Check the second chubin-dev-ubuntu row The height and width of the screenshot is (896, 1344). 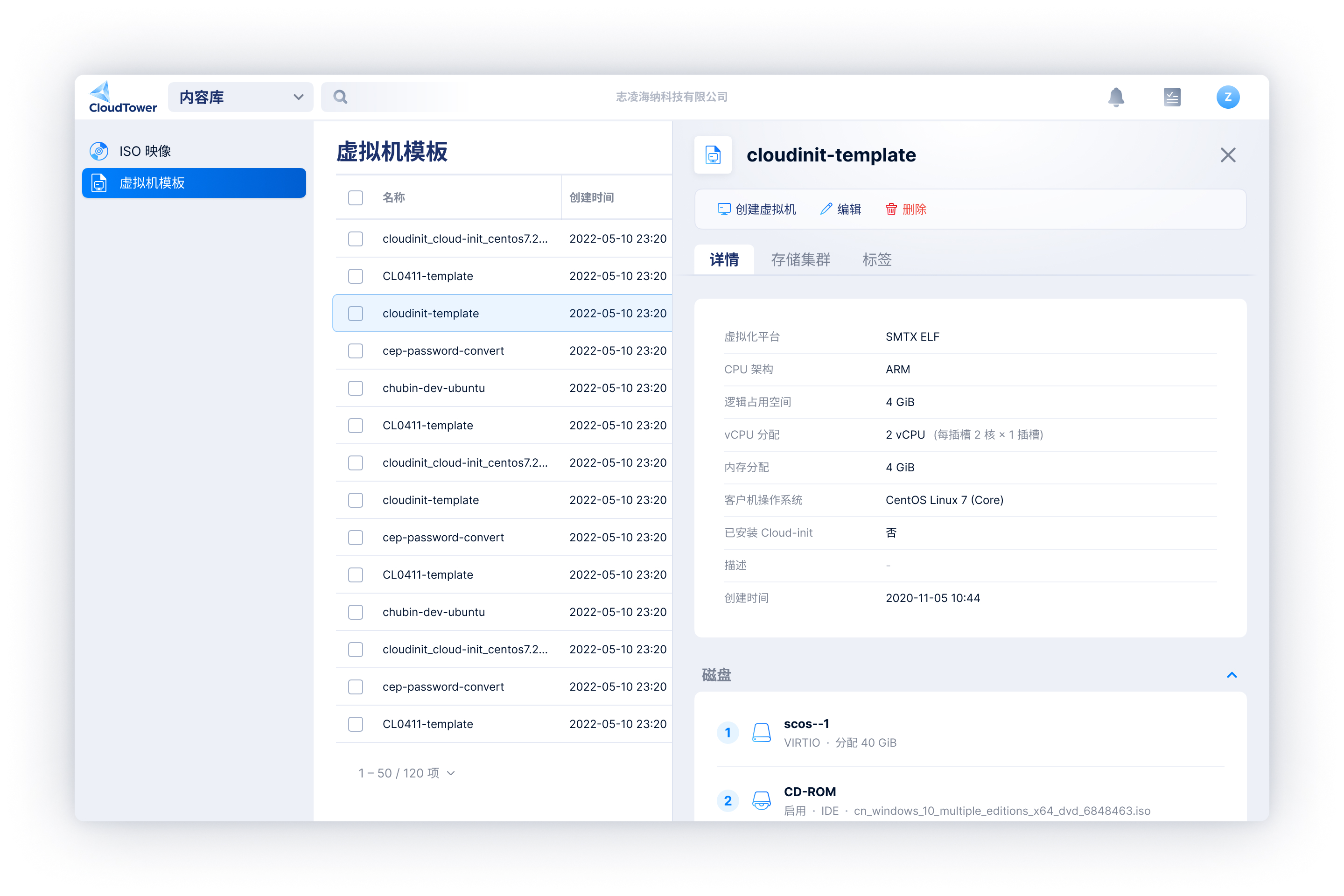(x=356, y=613)
